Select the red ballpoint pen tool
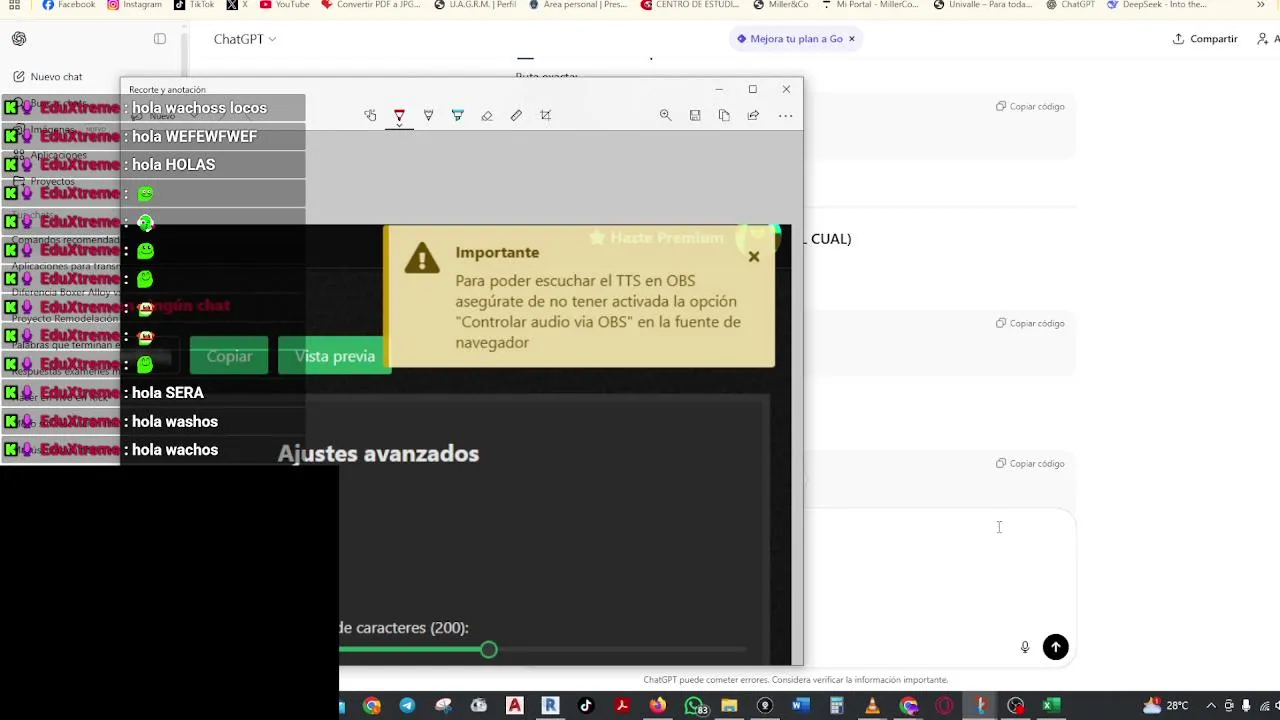 [x=399, y=116]
